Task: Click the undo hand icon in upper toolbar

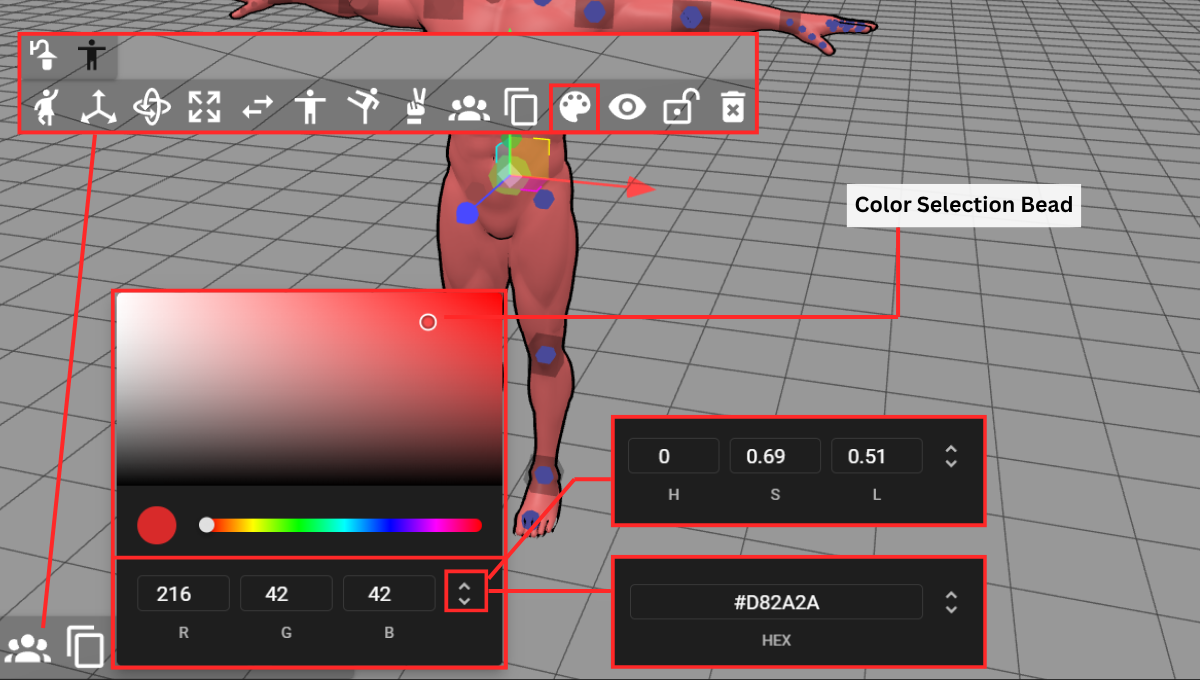Action: [42, 55]
